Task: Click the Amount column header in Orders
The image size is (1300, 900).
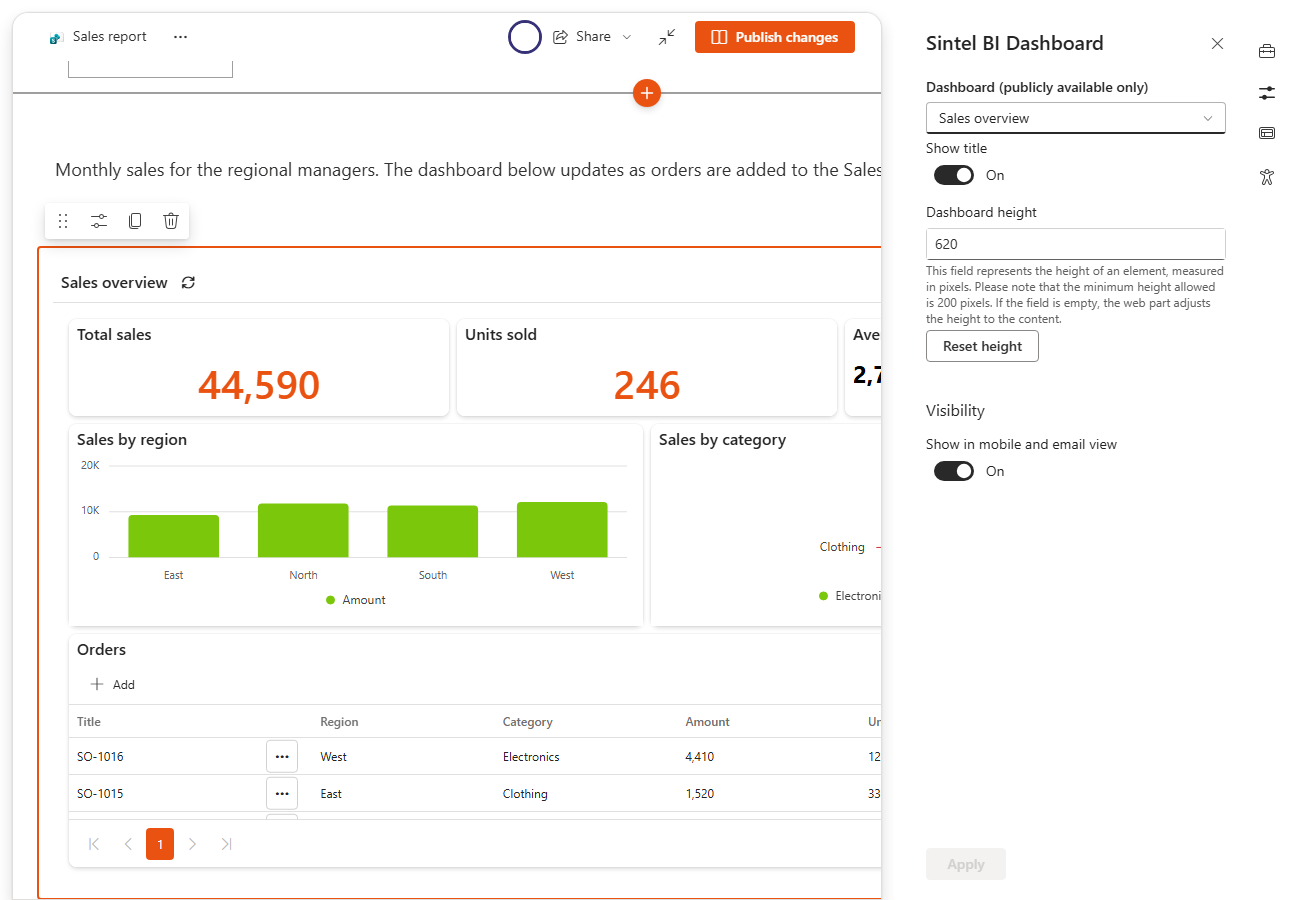Action: [x=707, y=722]
